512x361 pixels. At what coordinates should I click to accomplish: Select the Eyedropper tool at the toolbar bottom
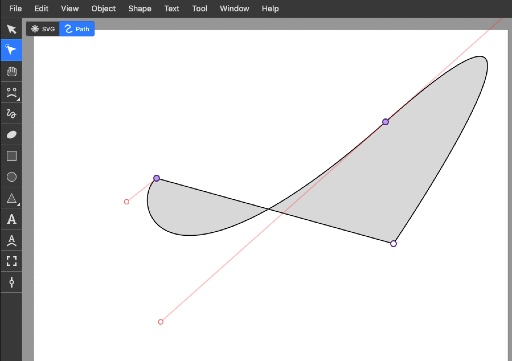coord(11,282)
